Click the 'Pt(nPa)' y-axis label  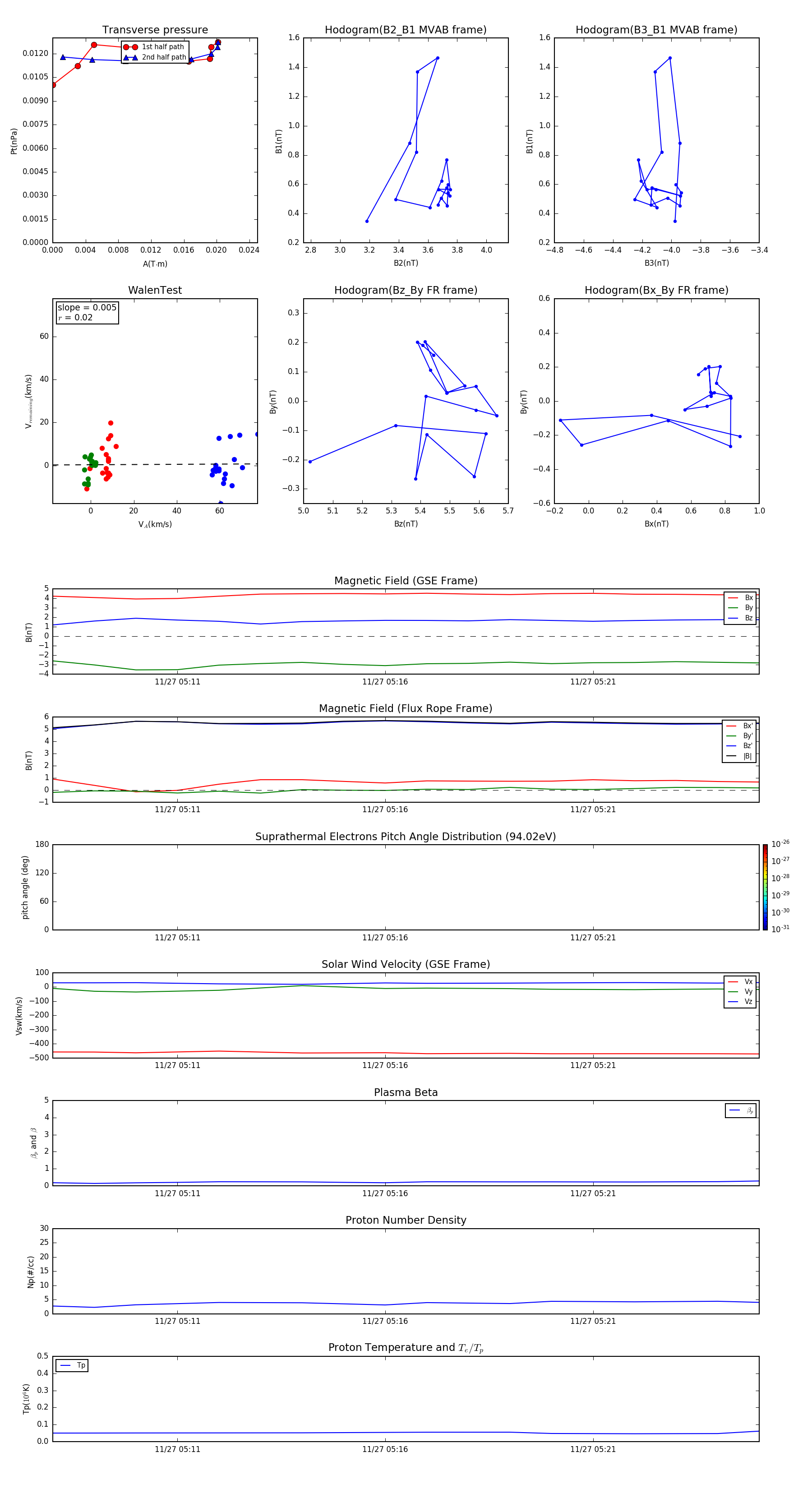(x=14, y=140)
